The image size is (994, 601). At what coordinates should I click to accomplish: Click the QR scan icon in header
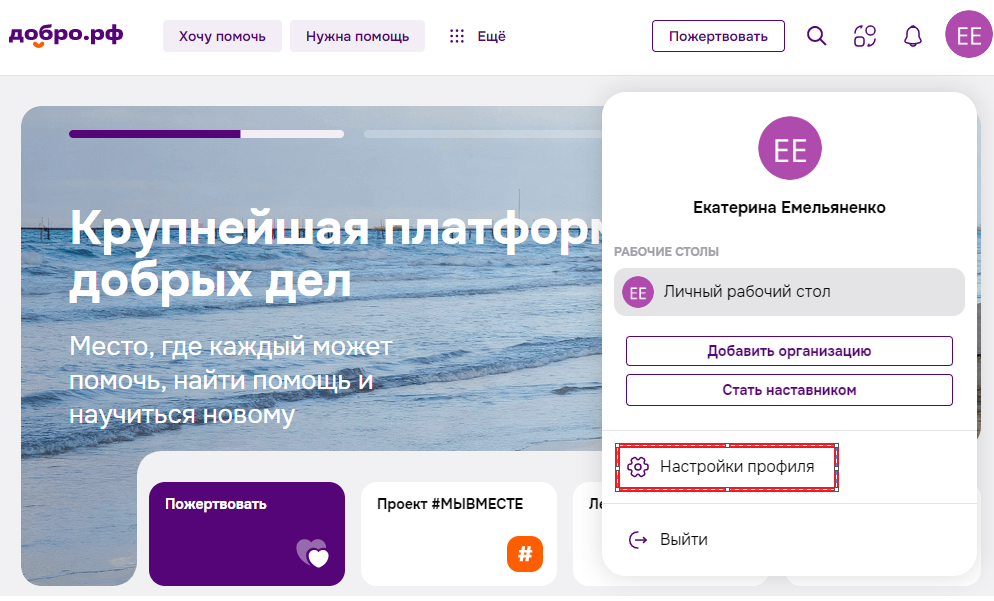coord(865,37)
